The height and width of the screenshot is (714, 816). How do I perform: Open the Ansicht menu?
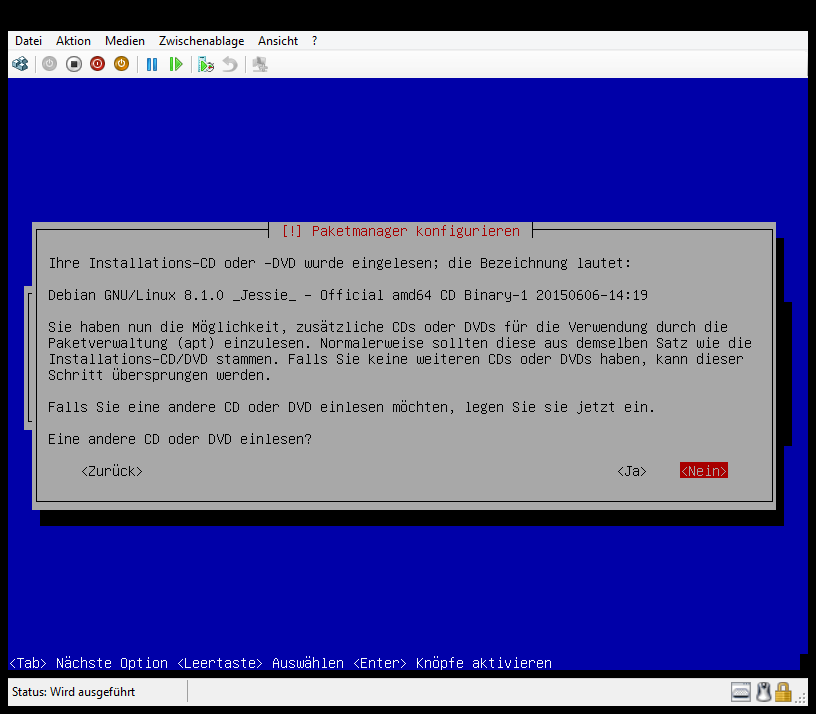[x=278, y=41]
